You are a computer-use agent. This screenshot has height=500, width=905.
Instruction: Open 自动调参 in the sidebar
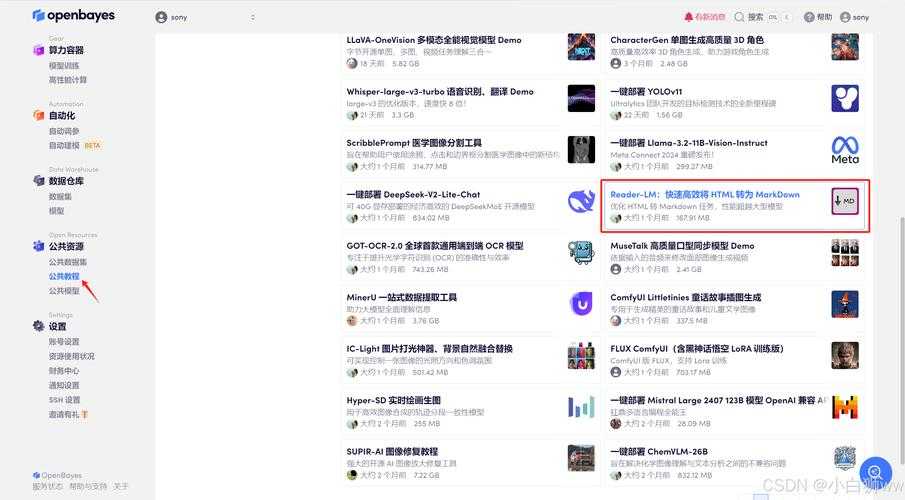click(x=63, y=131)
